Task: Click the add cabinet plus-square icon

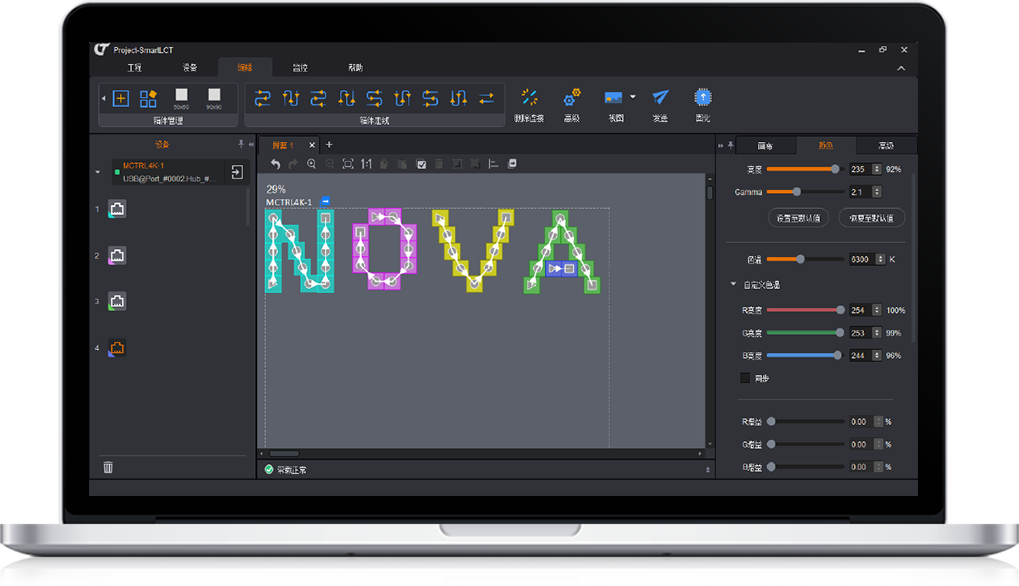Action: pos(121,98)
